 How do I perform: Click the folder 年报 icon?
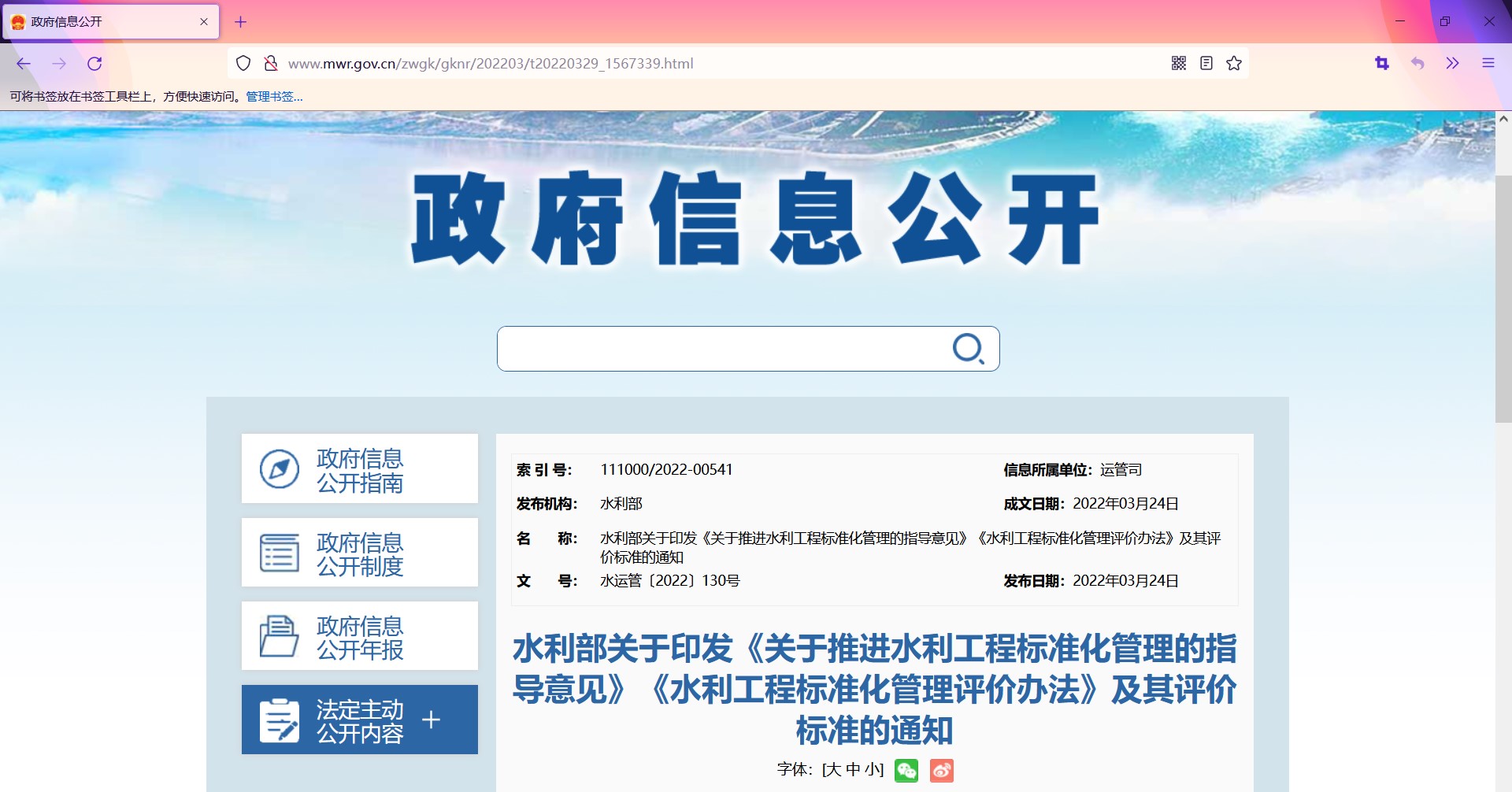tap(280, 636)
